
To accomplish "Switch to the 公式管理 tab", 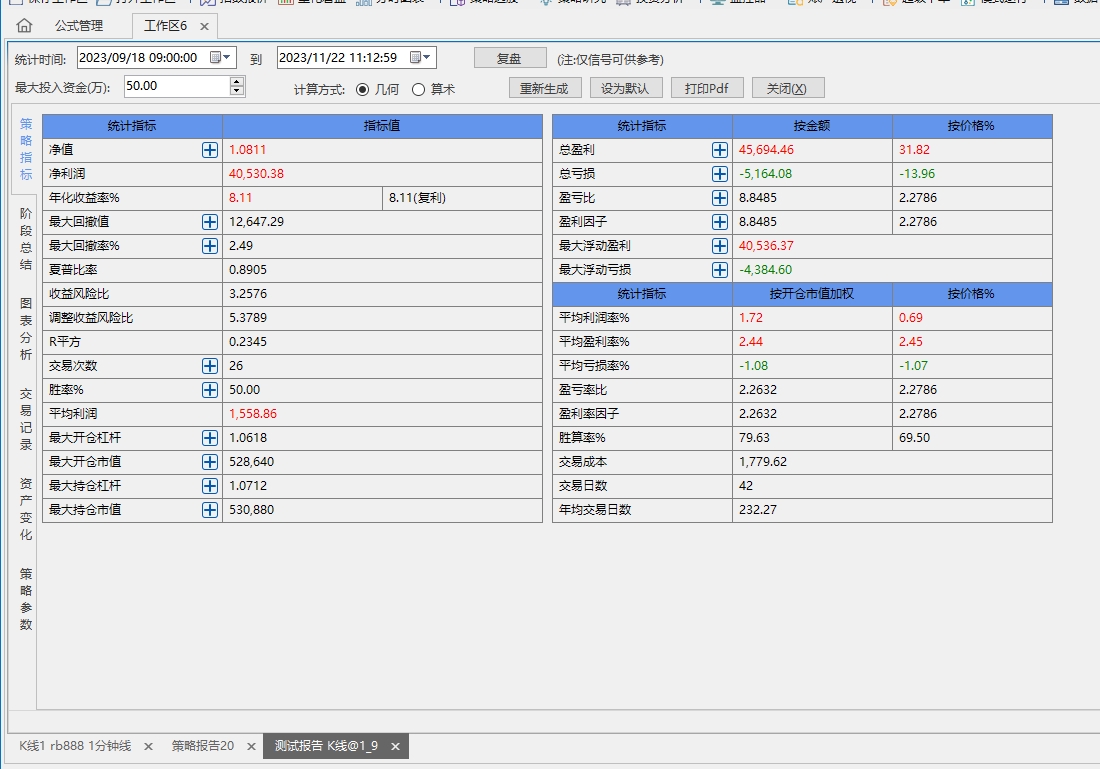I will point(79,26).
